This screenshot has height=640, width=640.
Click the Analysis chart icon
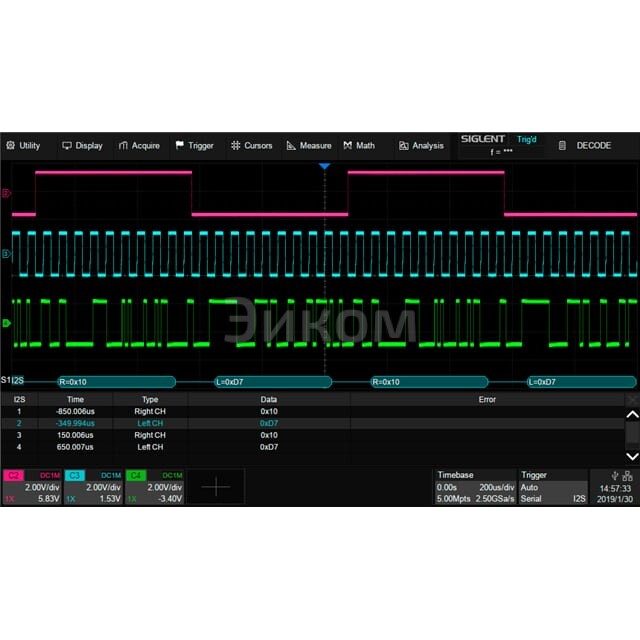(404, 146)
